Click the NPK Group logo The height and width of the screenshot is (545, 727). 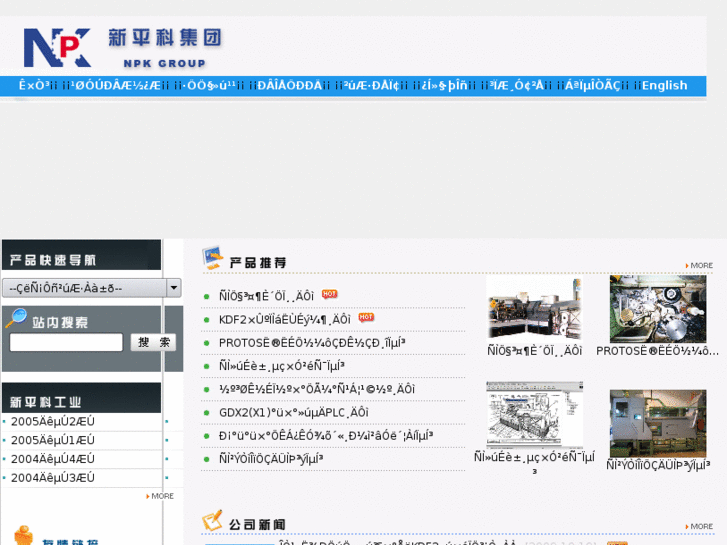coord(120,47)
